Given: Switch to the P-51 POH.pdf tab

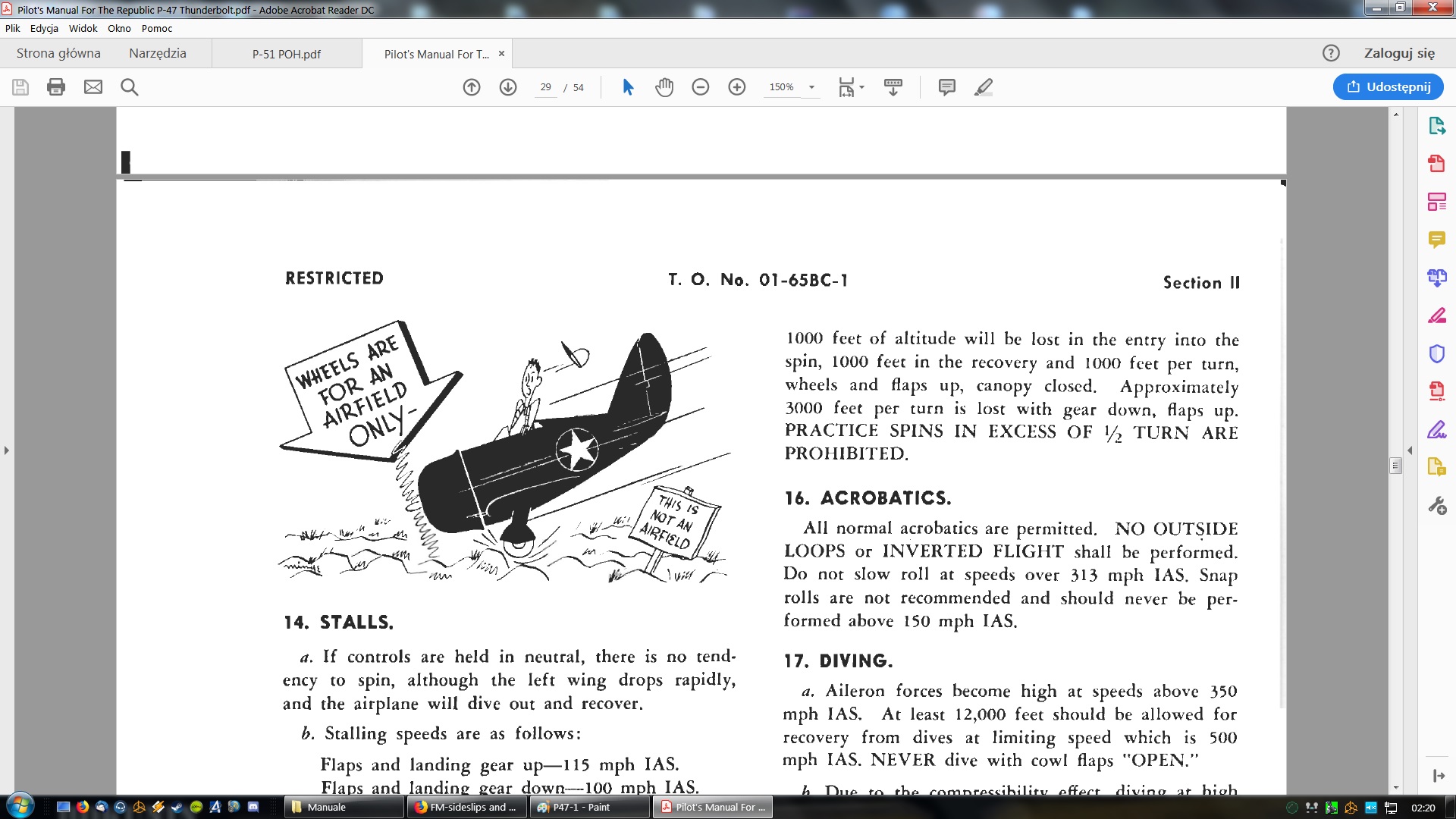Looking at the screenshot, I should [287, 54].
